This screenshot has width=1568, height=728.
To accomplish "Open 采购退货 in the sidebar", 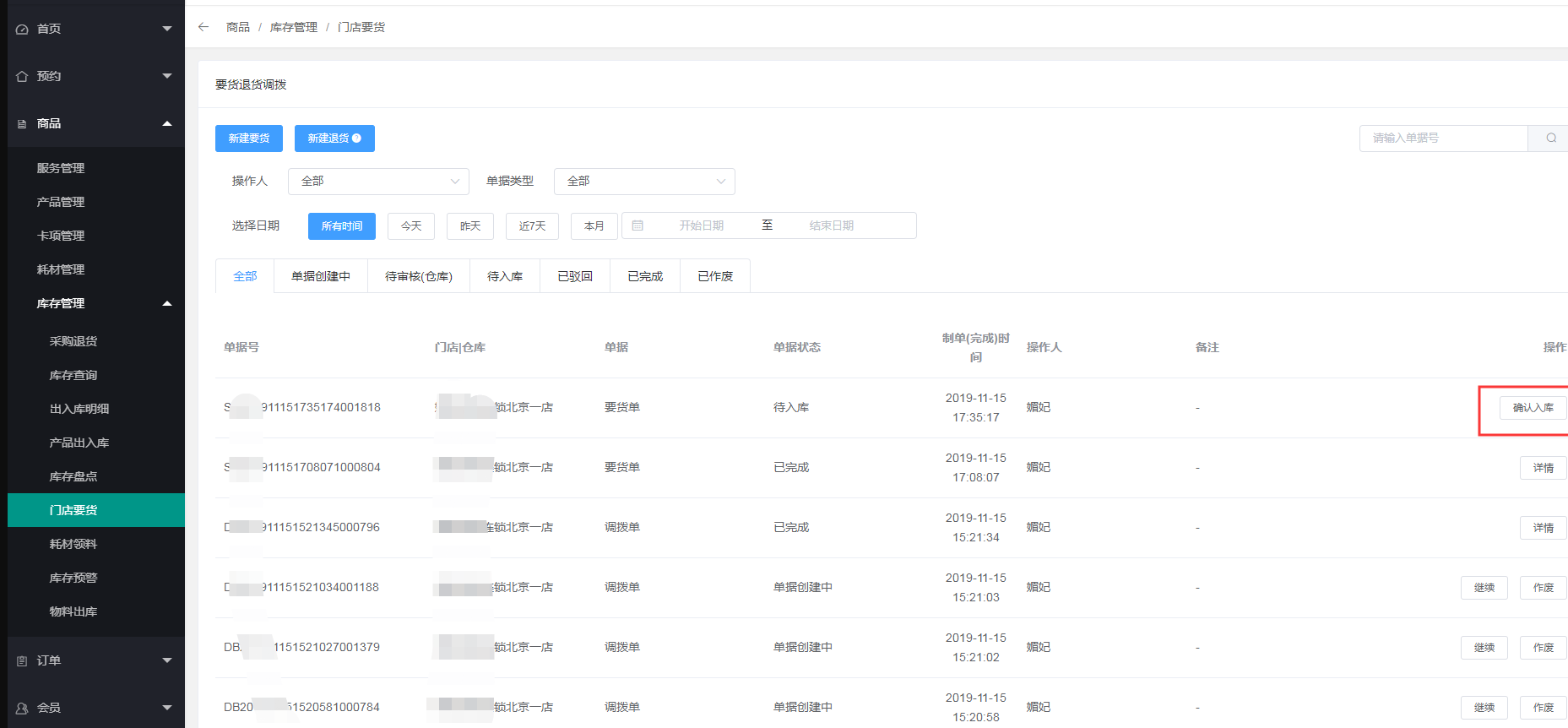I will pyautogui.click(x=96, y=341).
